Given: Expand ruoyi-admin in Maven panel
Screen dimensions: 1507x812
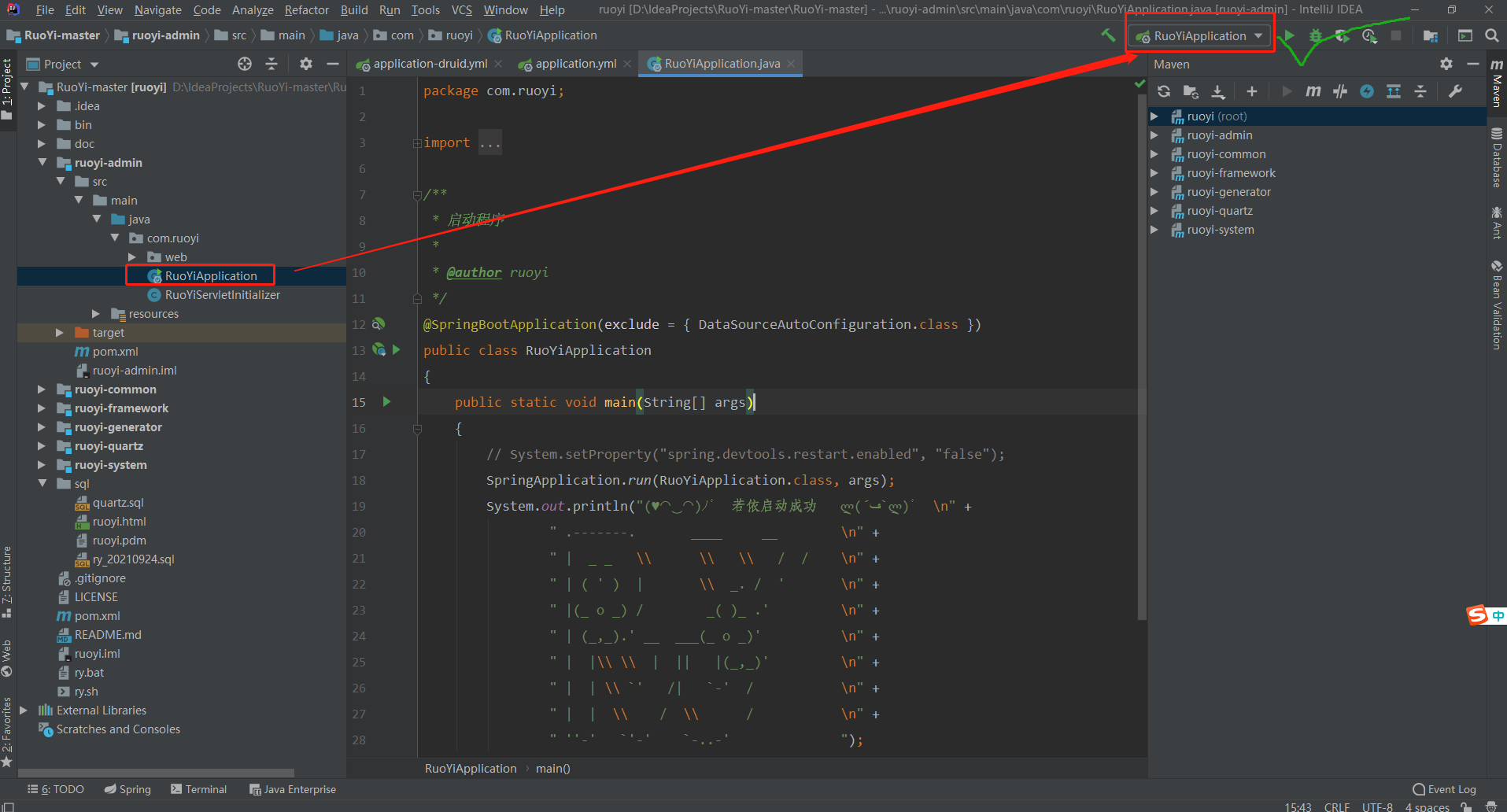Looking at the screenshot, I should click(x=1154, y=135).
